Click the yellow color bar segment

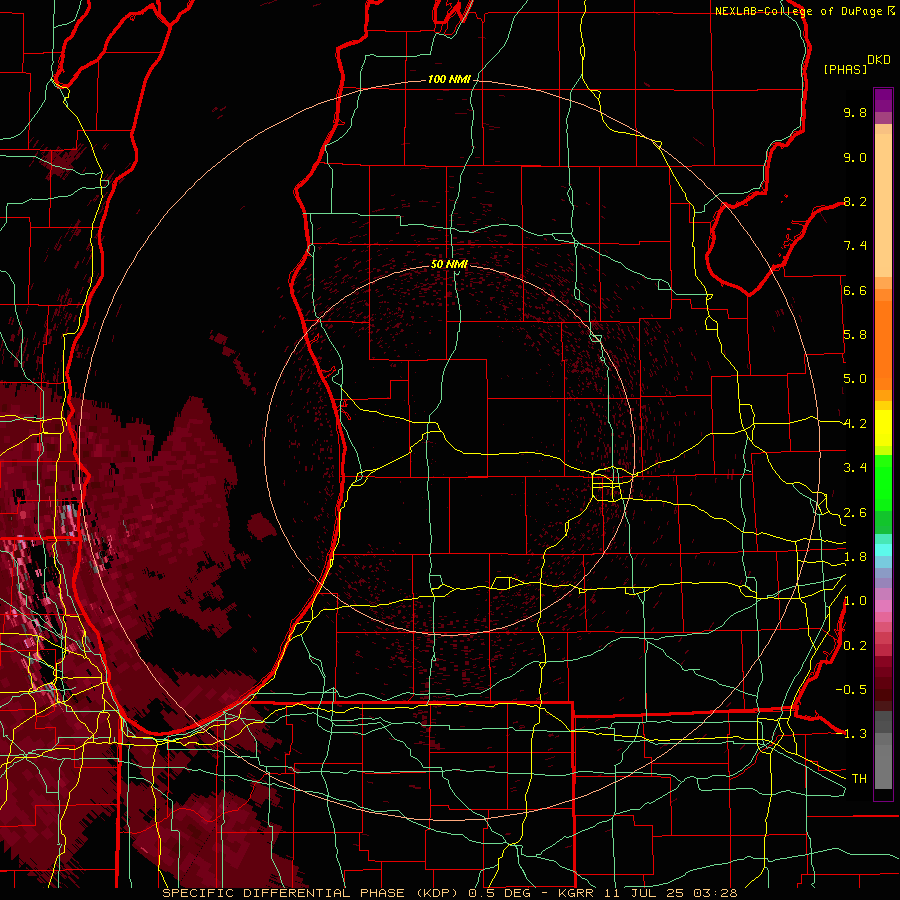(x=883, y=428)
